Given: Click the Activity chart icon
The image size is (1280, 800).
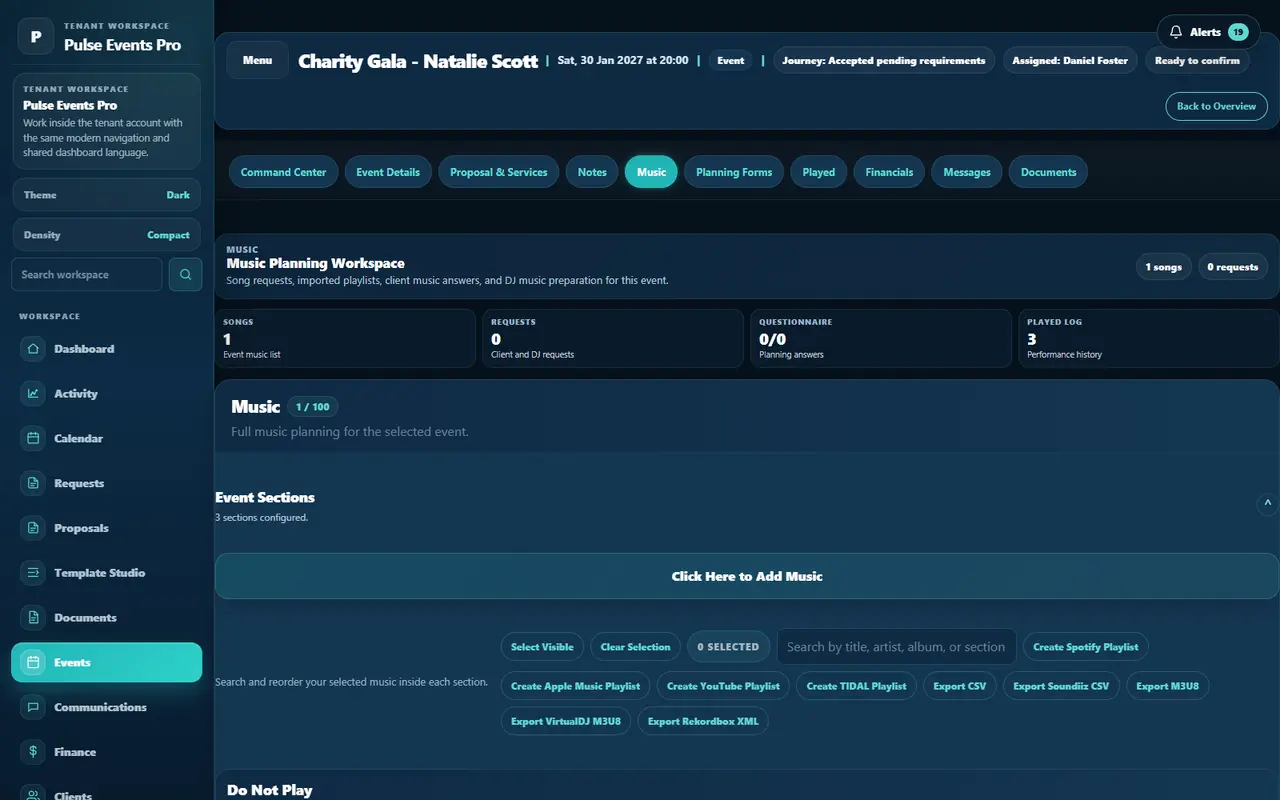Looking at the screenshot, I should [x=33, y=394].
